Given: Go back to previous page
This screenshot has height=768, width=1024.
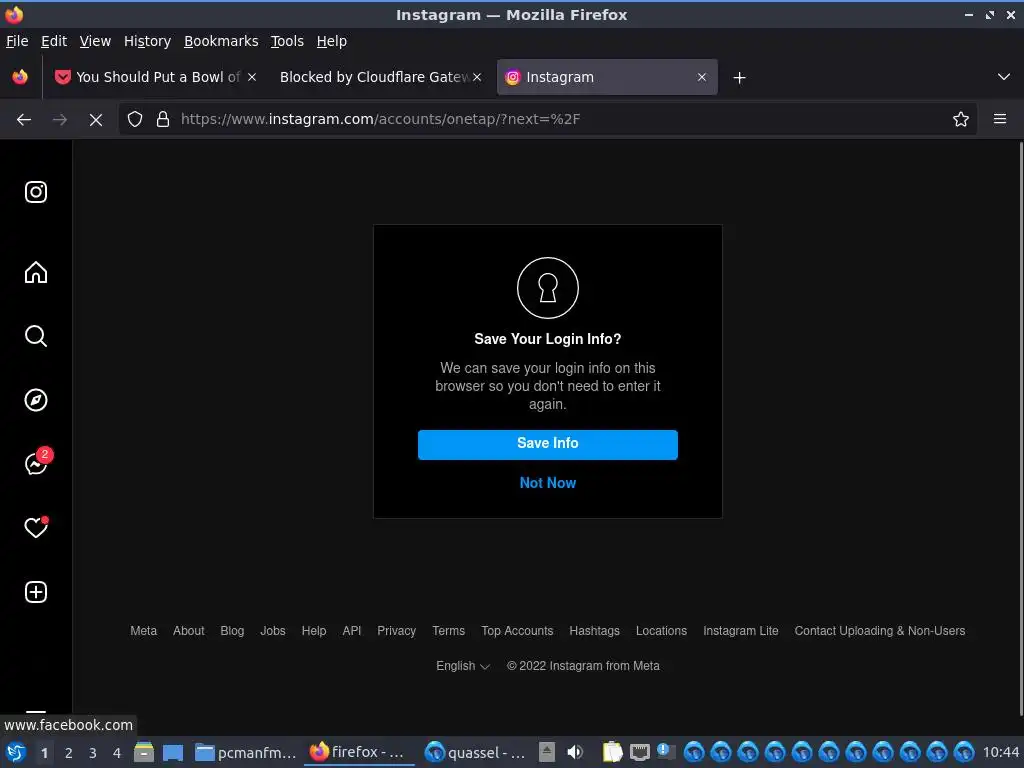Looking at the screenshot, I should [x=24, y=120].
